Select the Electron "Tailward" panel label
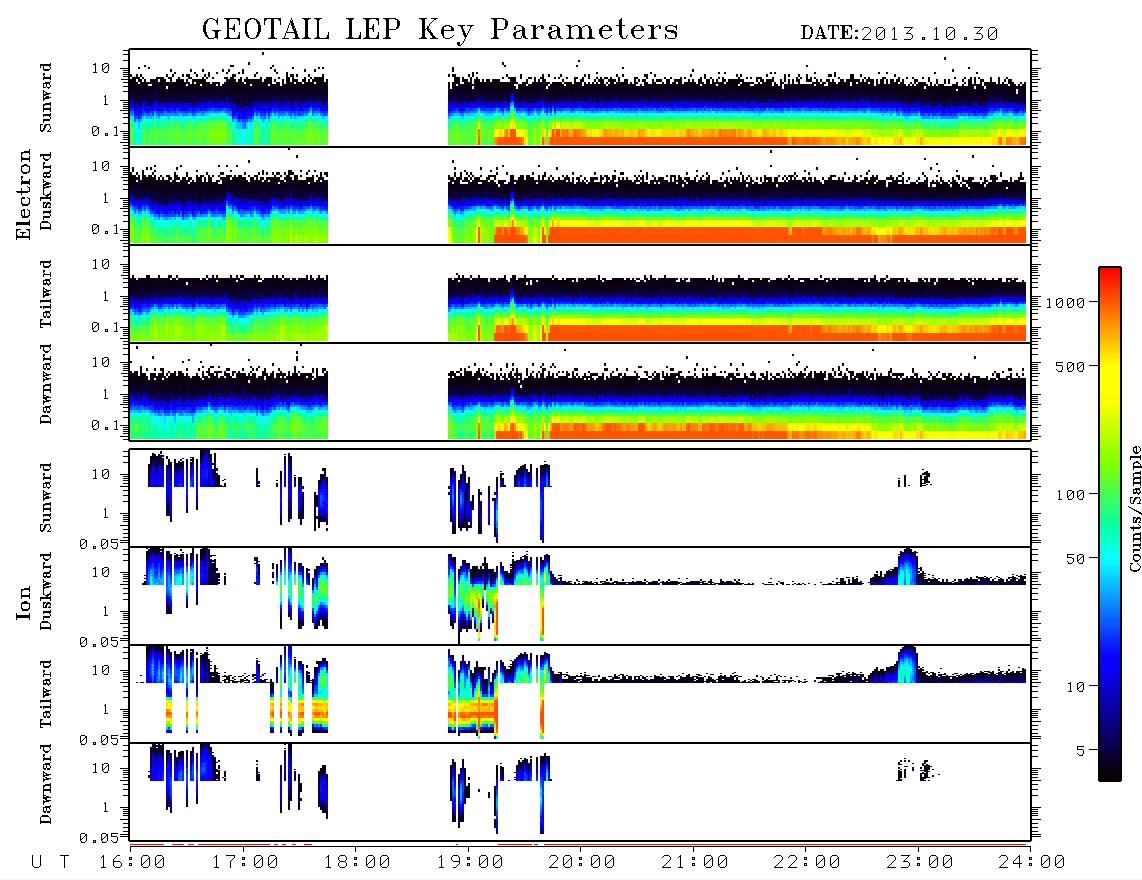The width and height of the screenshot is (1142, 880). tap(46, 294)
